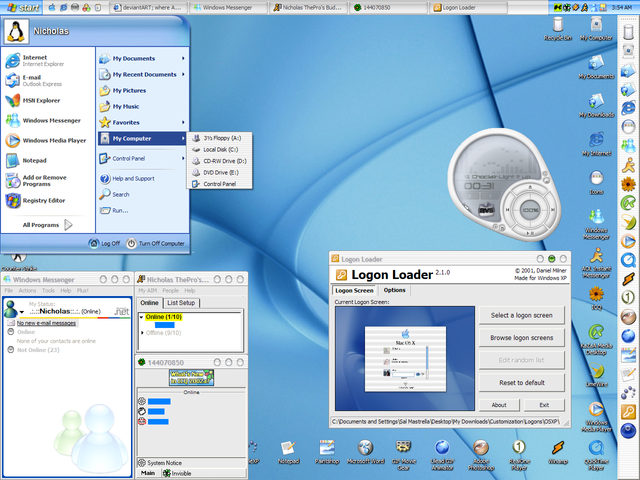Open Recycle Bin on the desktop
Viewport: 640px width, 480px height.
557,24
